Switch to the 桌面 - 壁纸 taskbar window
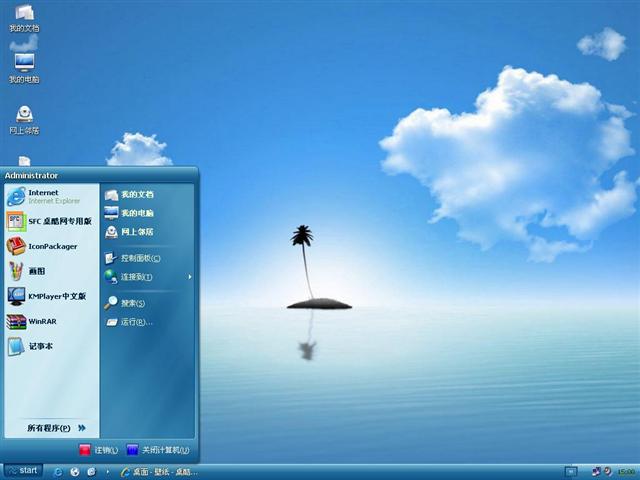The image size is (640, 480). 158,472
